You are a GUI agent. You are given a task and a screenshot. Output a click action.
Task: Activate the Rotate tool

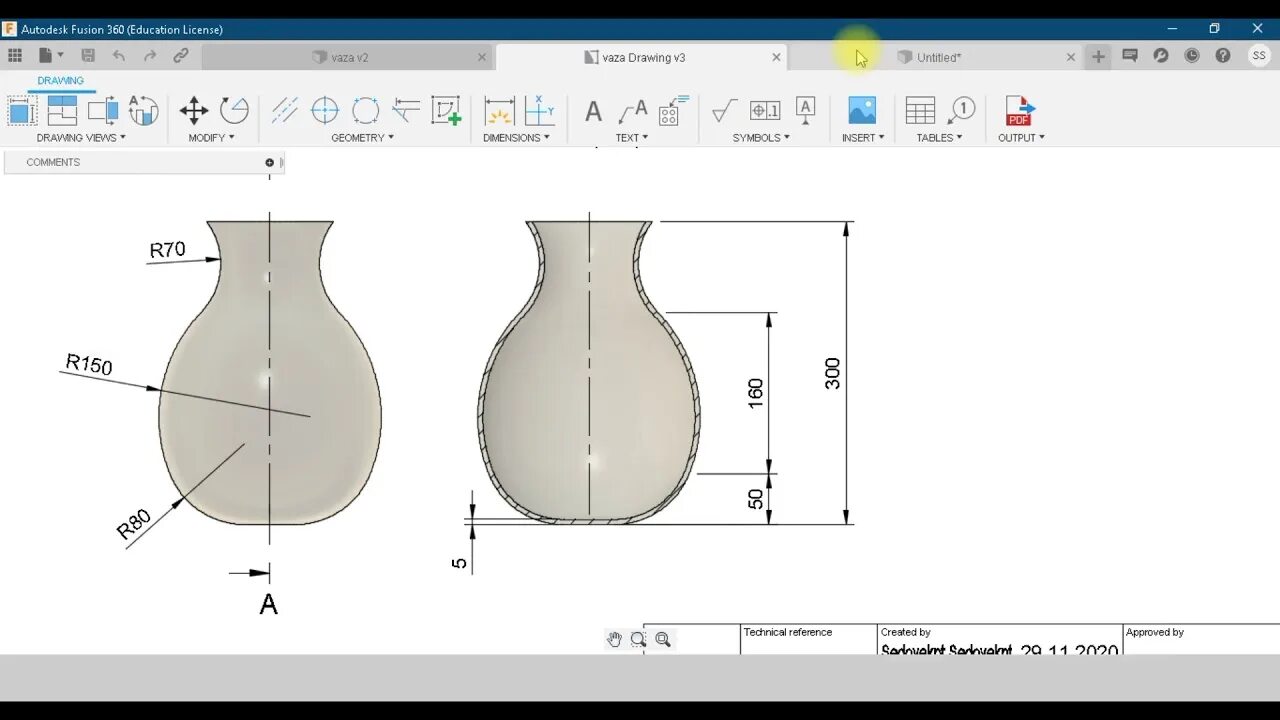click(234, 110)
